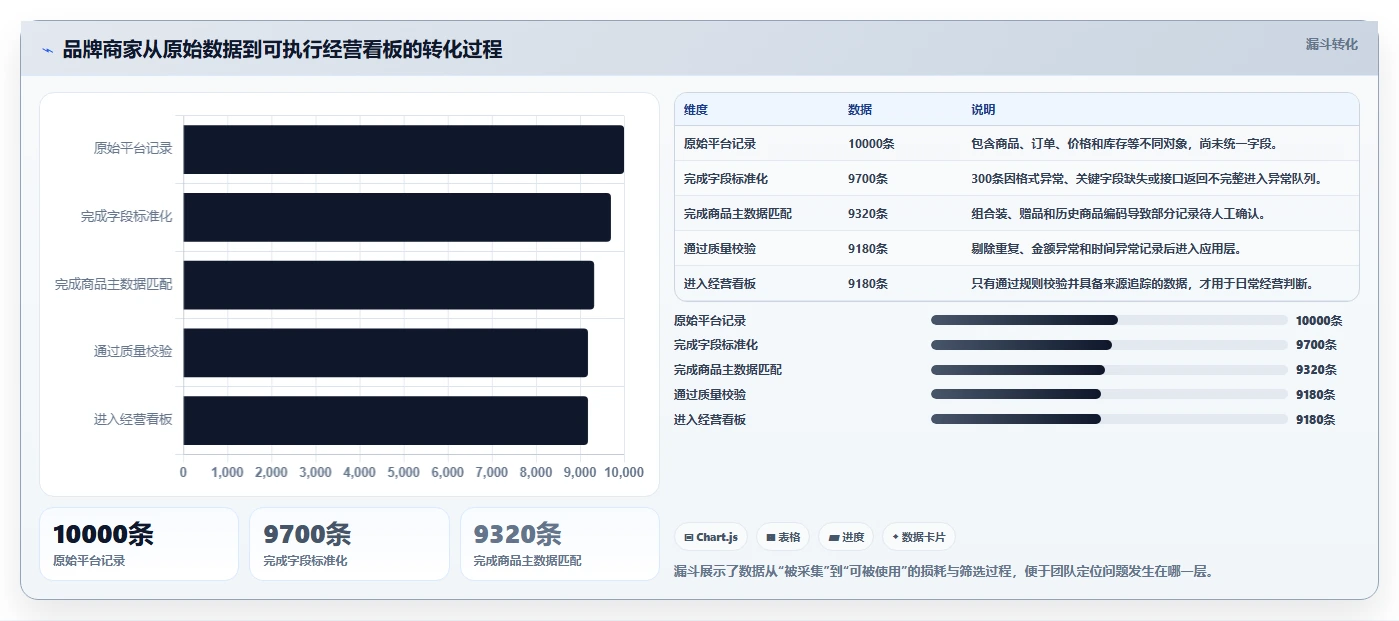Click description starting 300条因格式异常
The width and height of the screenshot is (1399, 621).
(x=1148, y=179)
